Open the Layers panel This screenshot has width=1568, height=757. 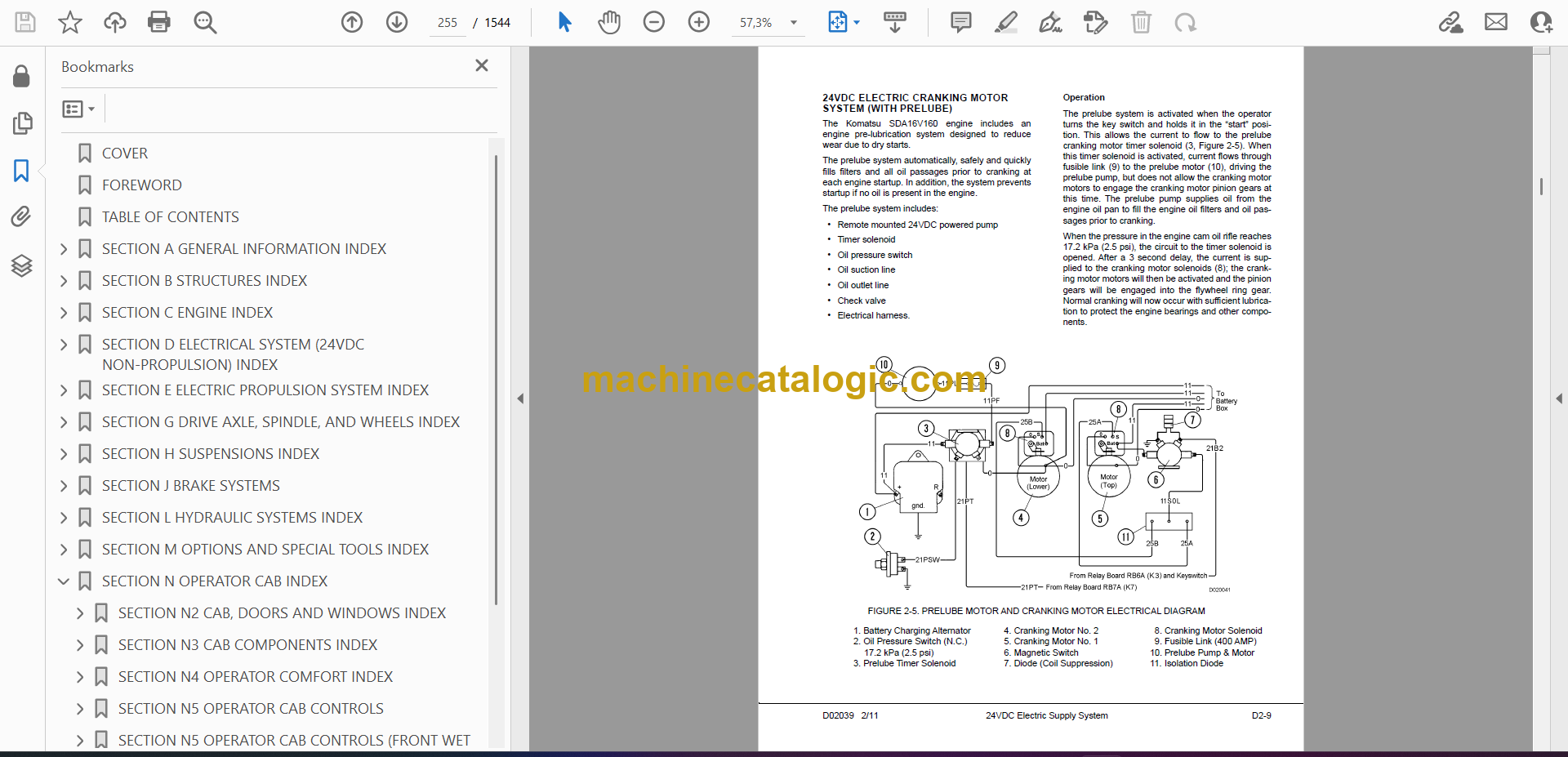22,265
